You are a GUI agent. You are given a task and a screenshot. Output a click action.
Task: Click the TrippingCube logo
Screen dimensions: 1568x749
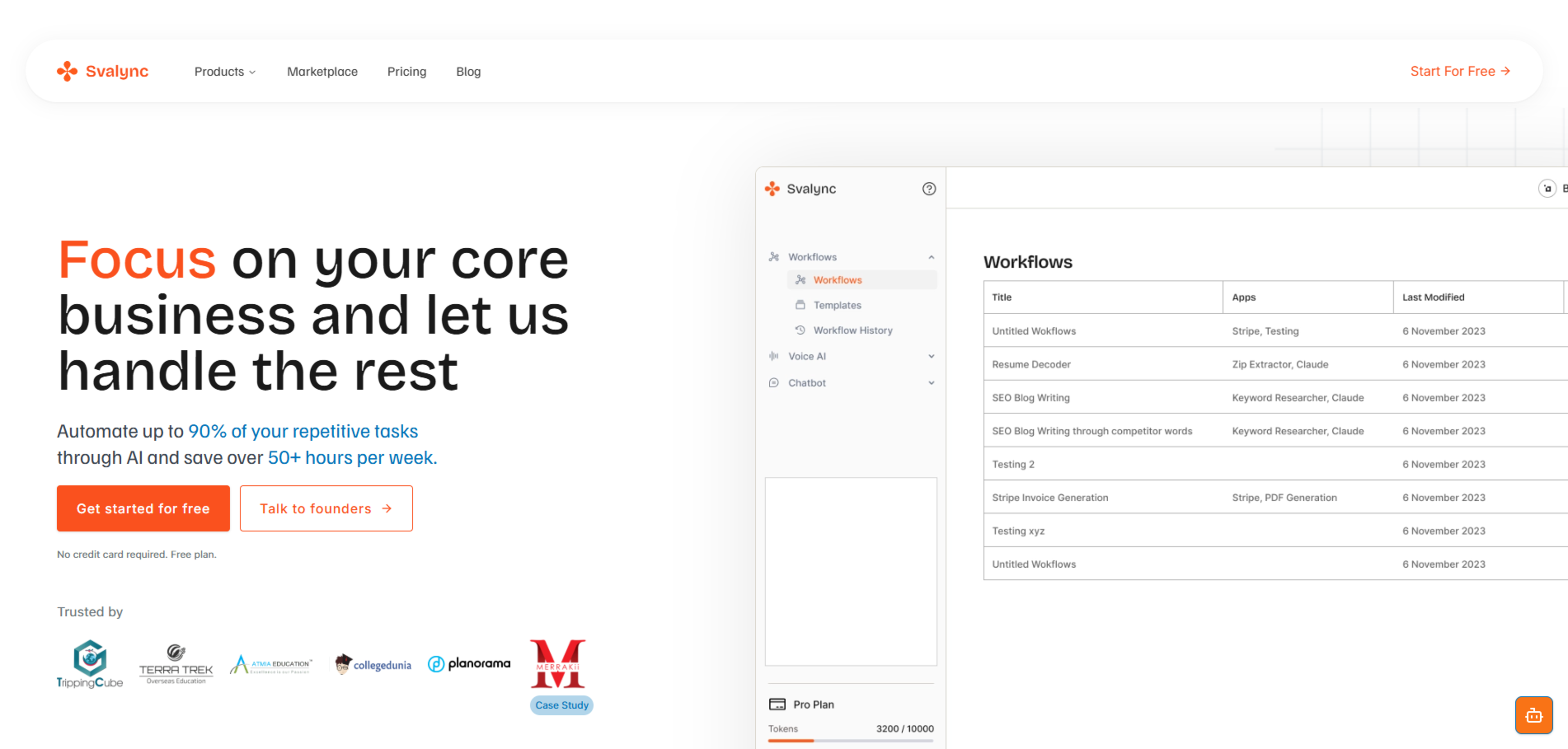tap(90, 664)
